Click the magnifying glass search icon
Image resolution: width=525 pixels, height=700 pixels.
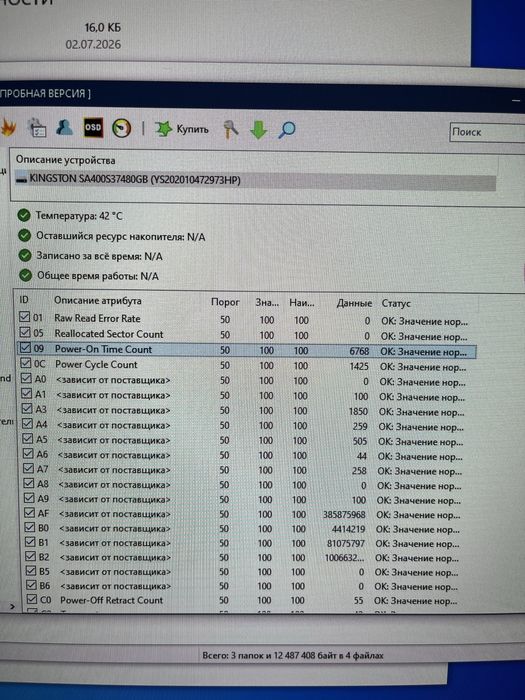tap(287, 130)
